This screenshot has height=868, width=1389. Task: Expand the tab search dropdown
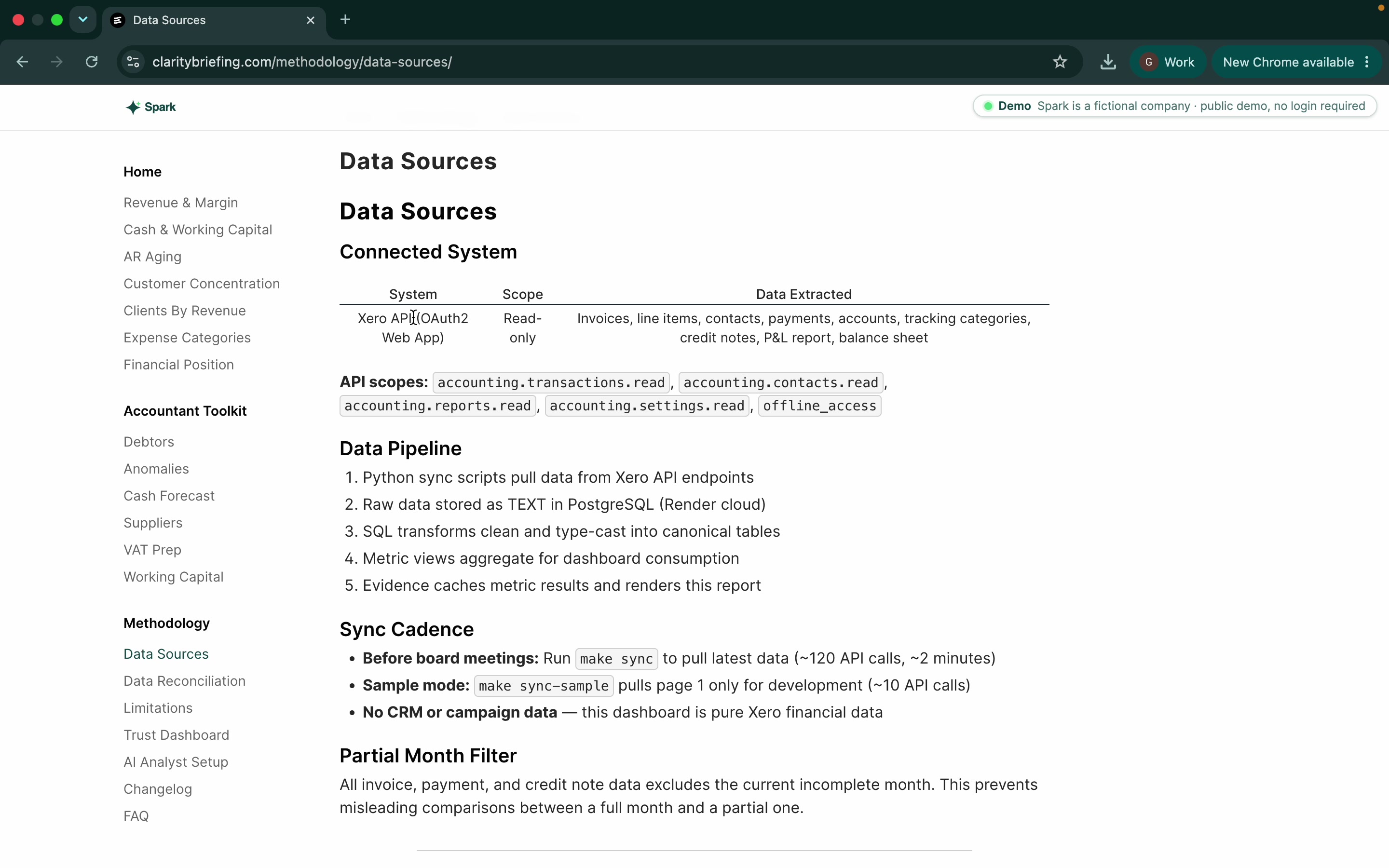82,19
